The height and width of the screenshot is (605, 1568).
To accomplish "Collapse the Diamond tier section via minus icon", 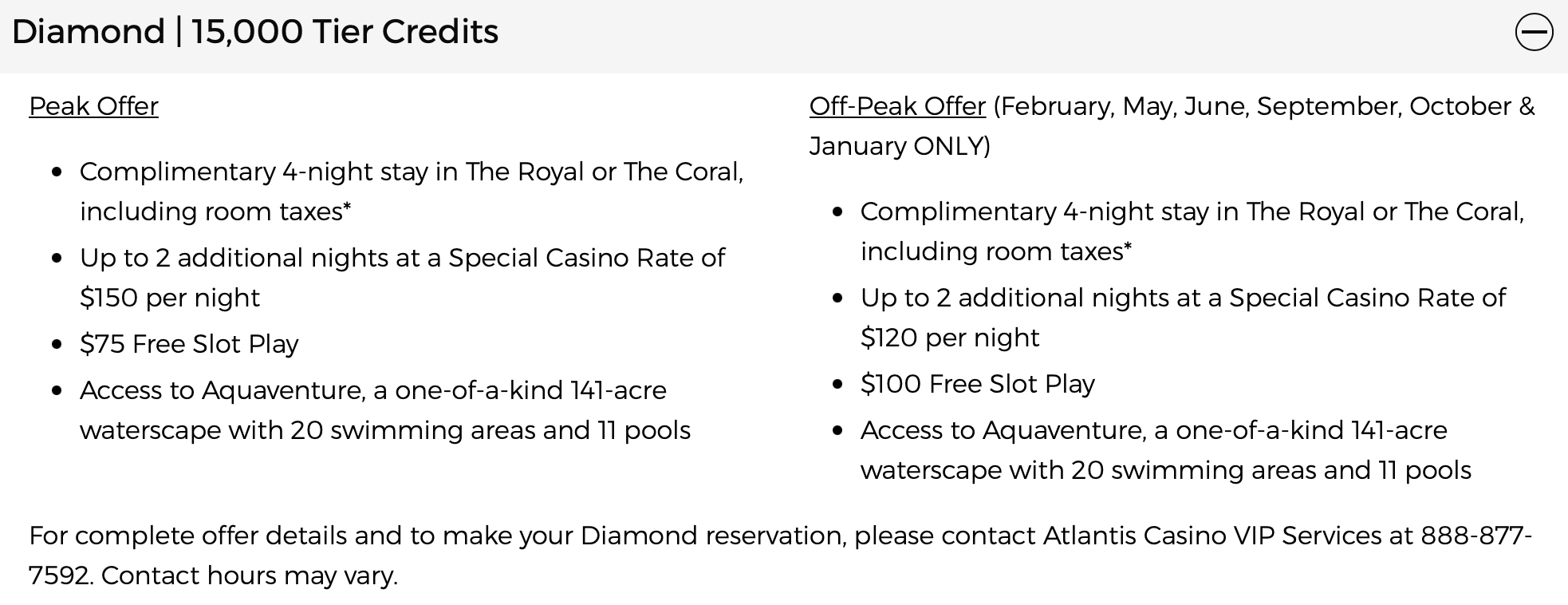I will click(1534, 33).
